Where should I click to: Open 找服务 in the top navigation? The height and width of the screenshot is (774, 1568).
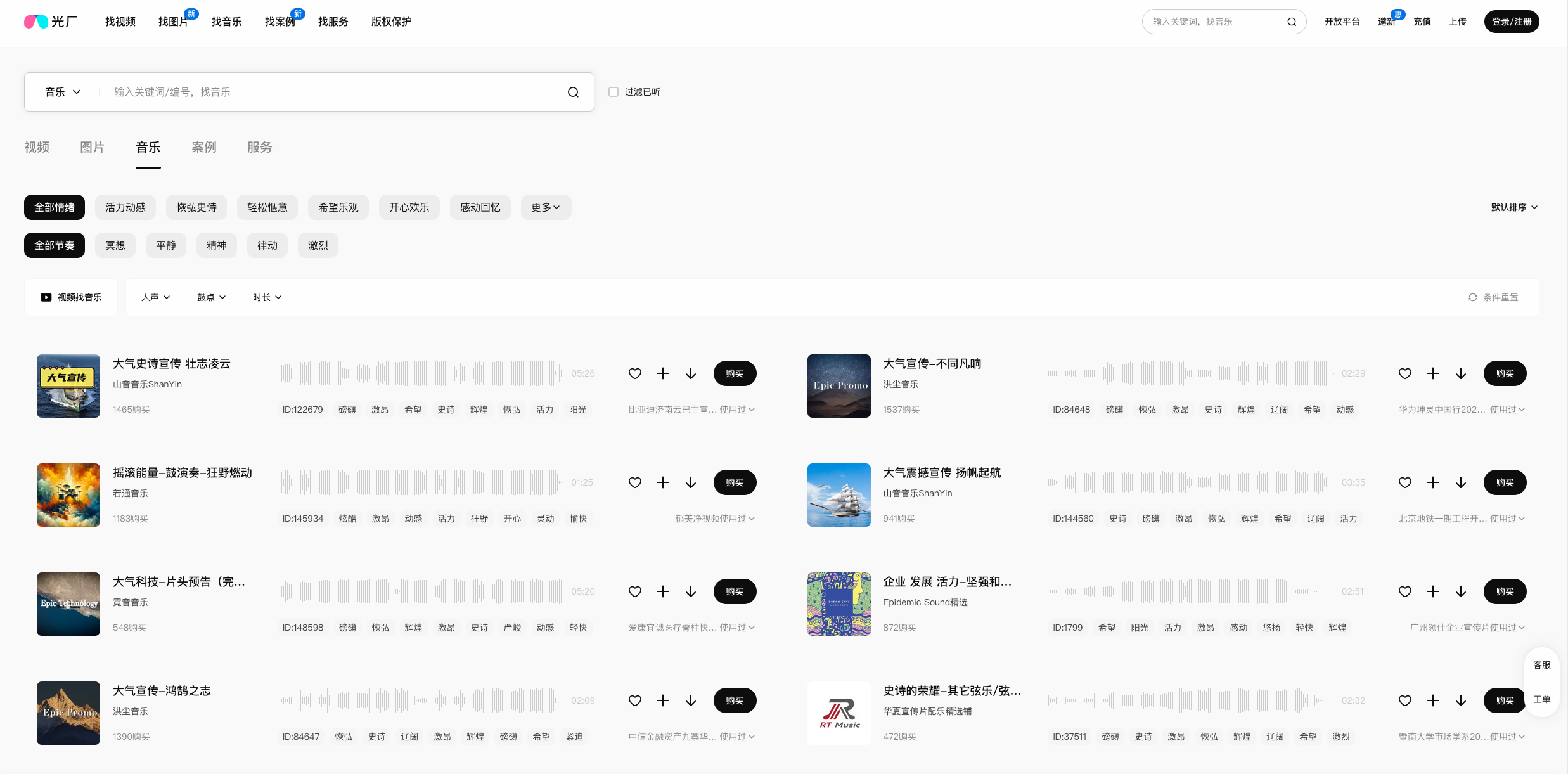pos(333,22)
